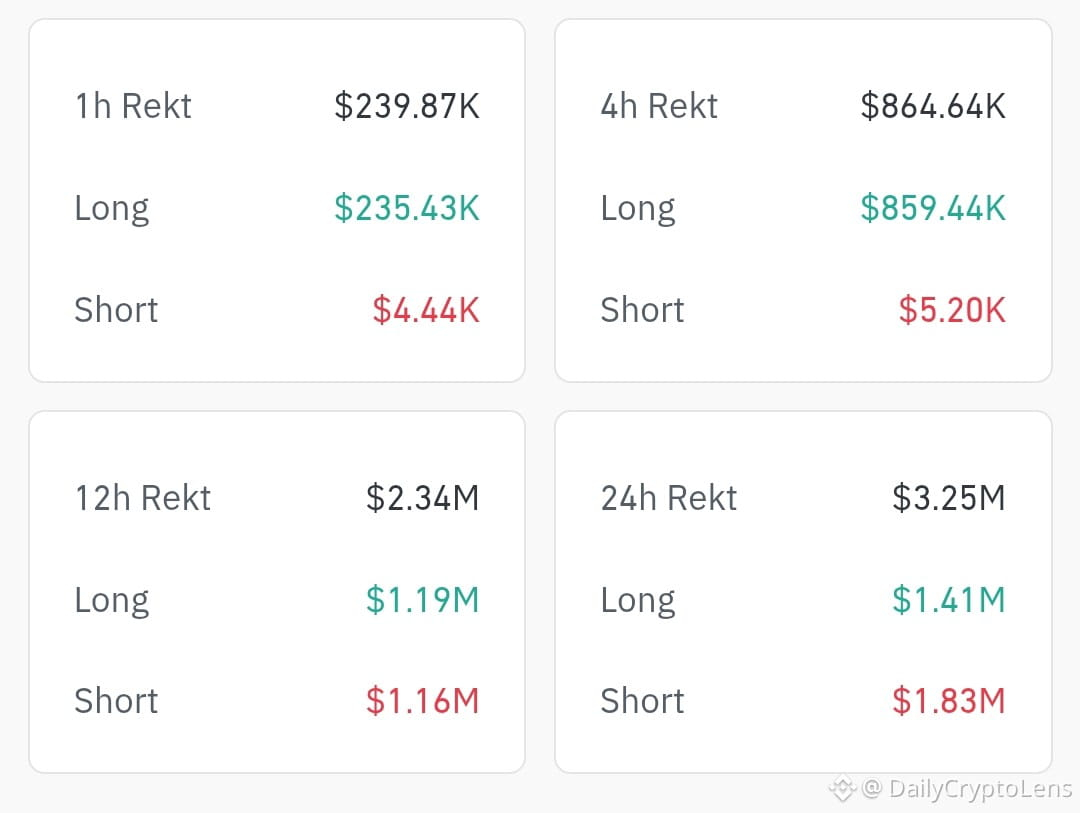Select the 1h Long value $235.43K
Viewport: 1080px width, 813px height.
[407, 208]
